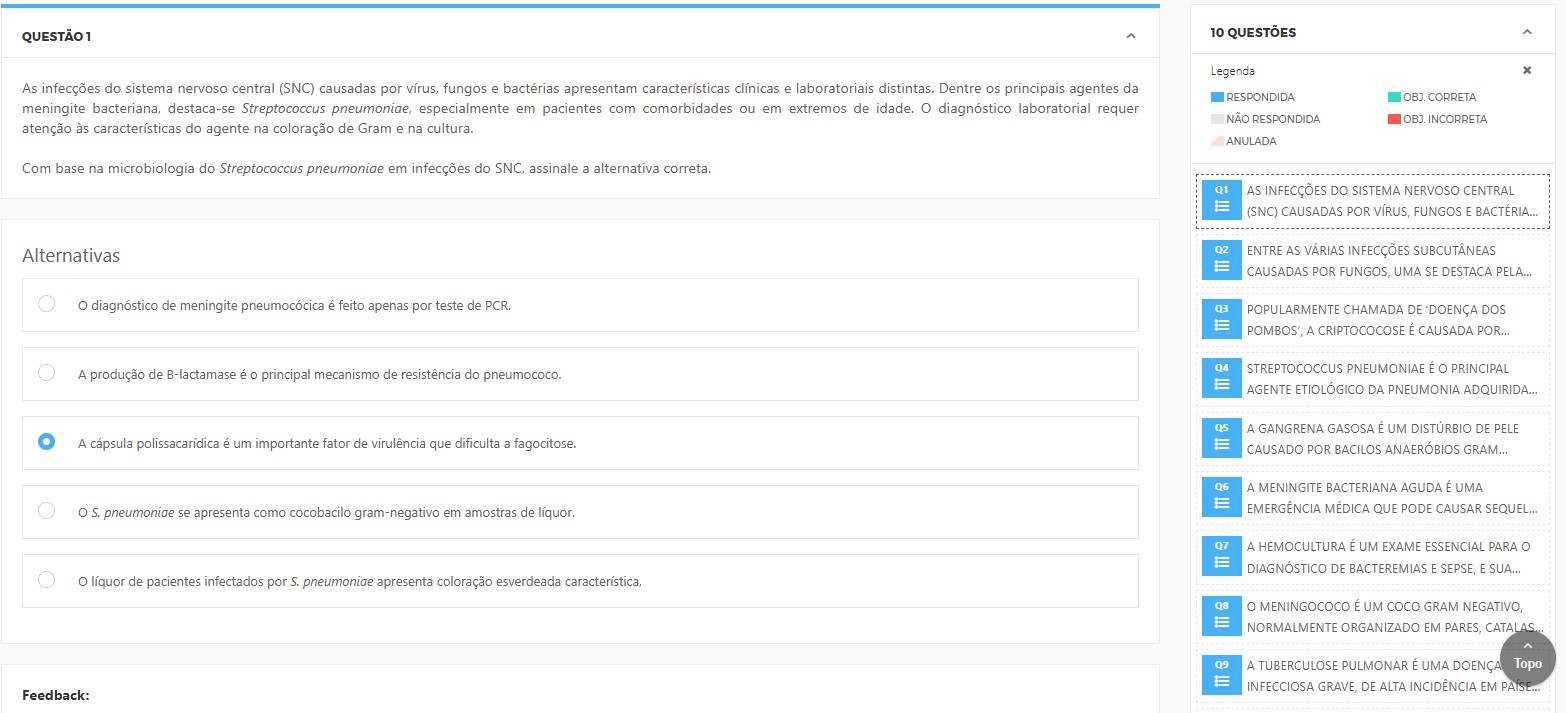Select the gram-negative cocobacilo answer option
The height and width of the screenshot is (713, 1566).
[46, 511]
